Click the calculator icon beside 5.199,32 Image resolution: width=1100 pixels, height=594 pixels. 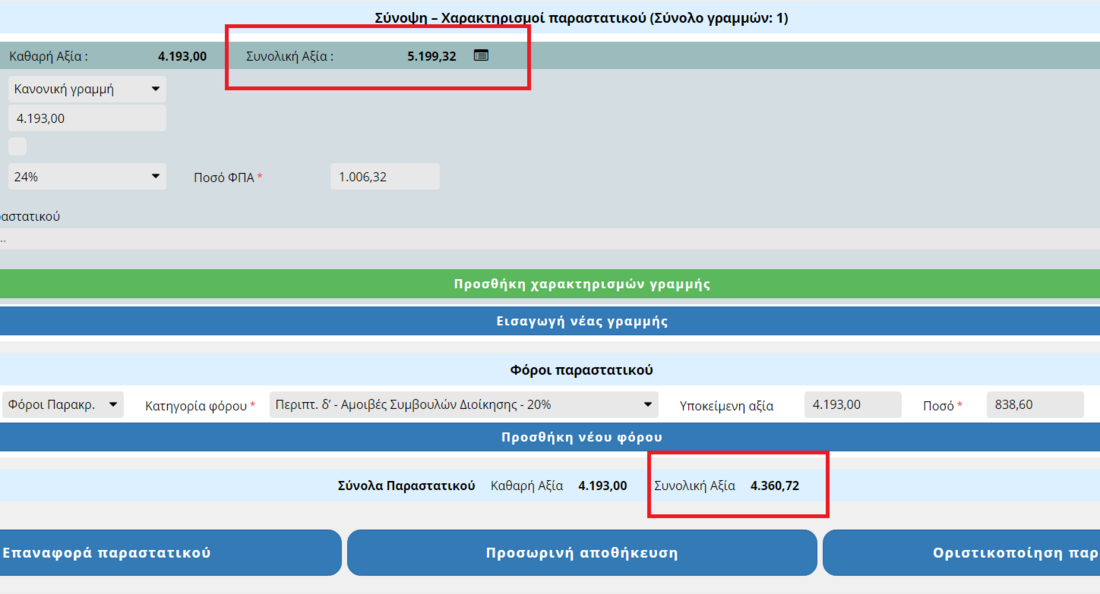(481, 56)
